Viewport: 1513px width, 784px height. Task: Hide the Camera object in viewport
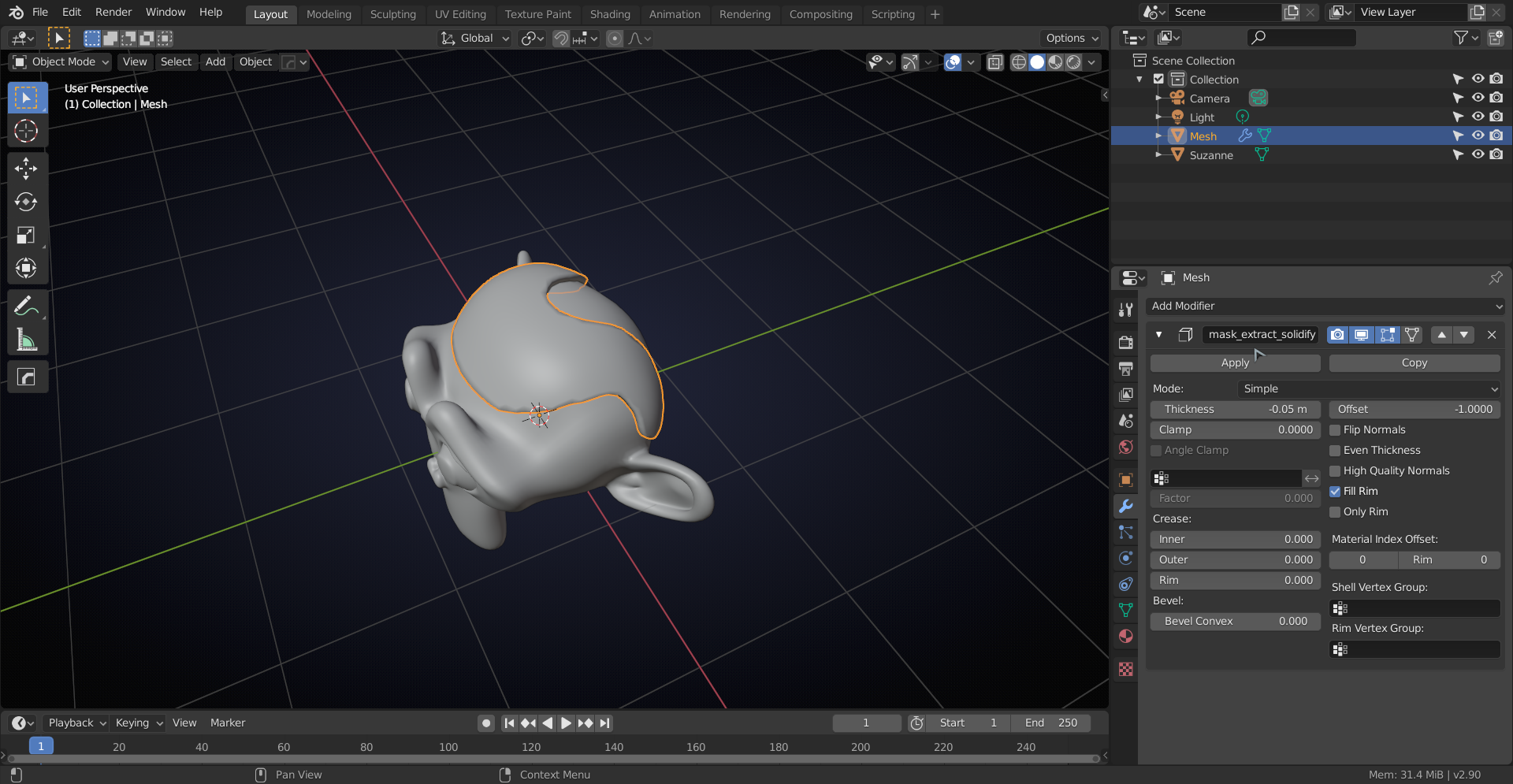click(1478, 98)
